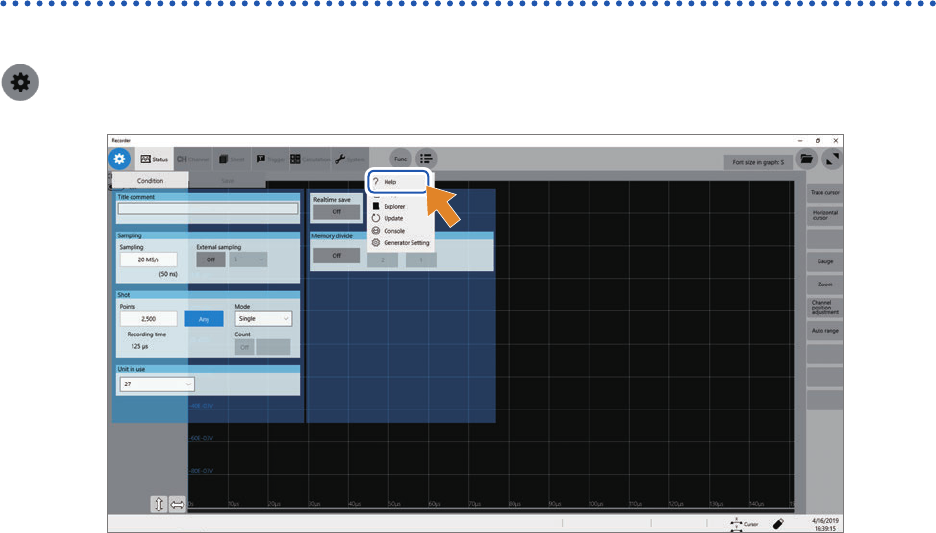Screen dimensions: 936x533
Task: Switch to the Channel tab
Action: coord(193,159)
